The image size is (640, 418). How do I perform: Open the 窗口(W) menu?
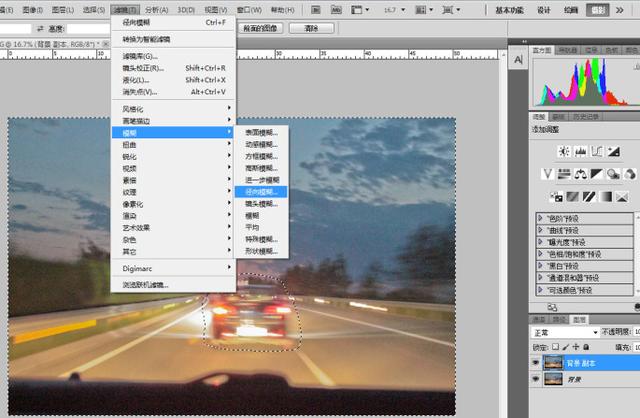pyautogui.click(x=249, y=9)
